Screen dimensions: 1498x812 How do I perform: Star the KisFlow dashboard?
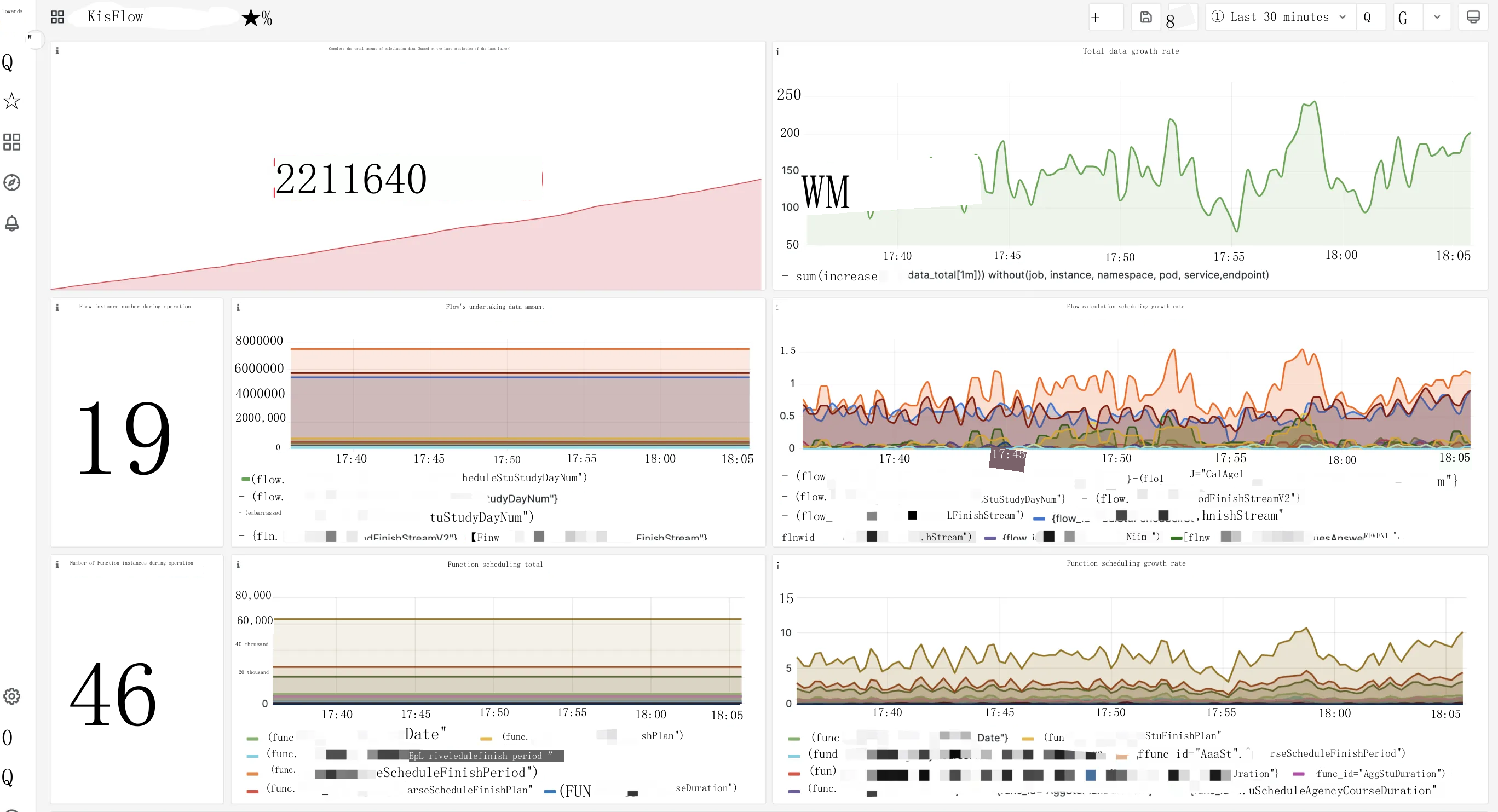coord(251,18)
